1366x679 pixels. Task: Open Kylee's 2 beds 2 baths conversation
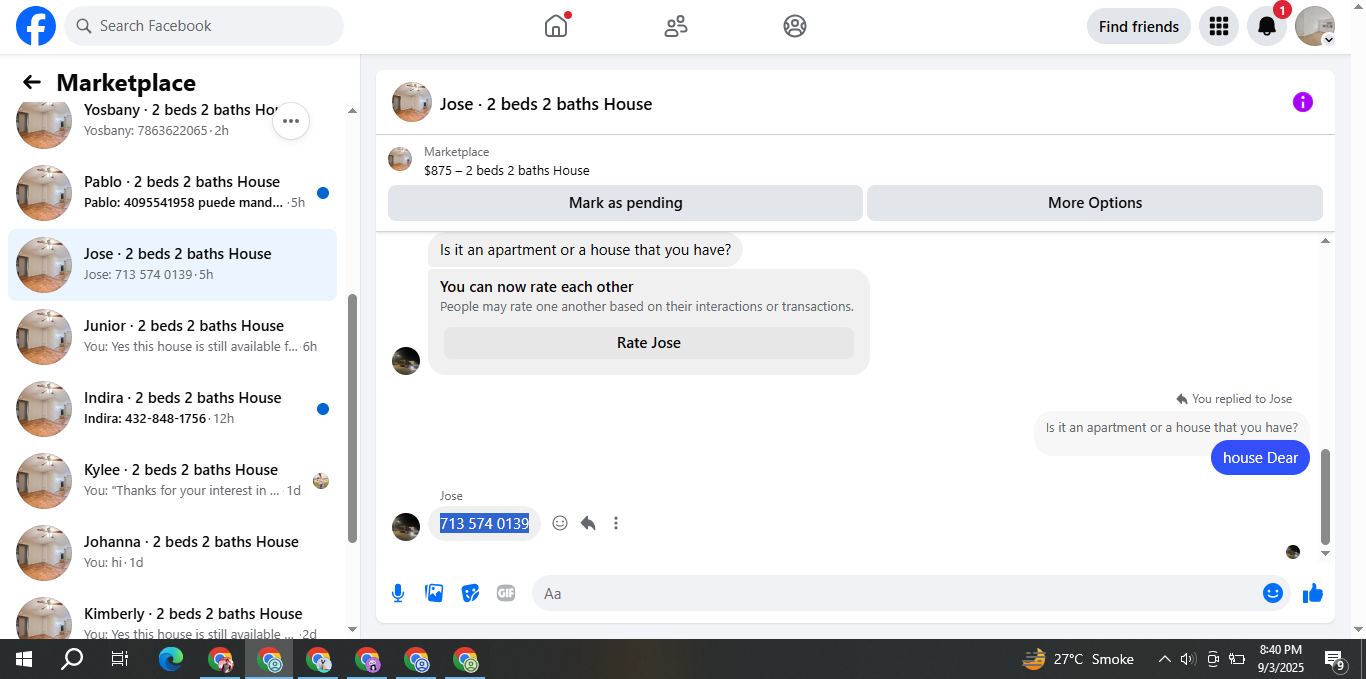[x=172, y=480]
